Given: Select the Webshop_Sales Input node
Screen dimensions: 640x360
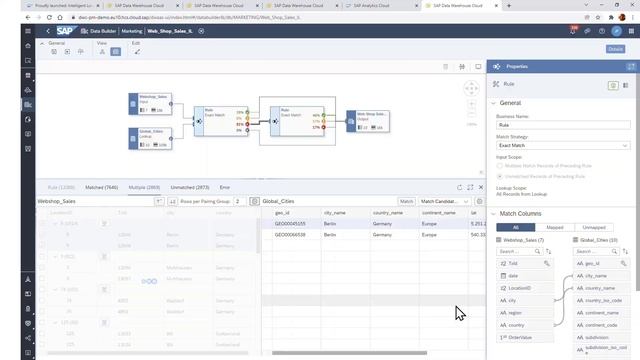Looking at the screenshot, I should pyautogui.click(x=150, y=104).
